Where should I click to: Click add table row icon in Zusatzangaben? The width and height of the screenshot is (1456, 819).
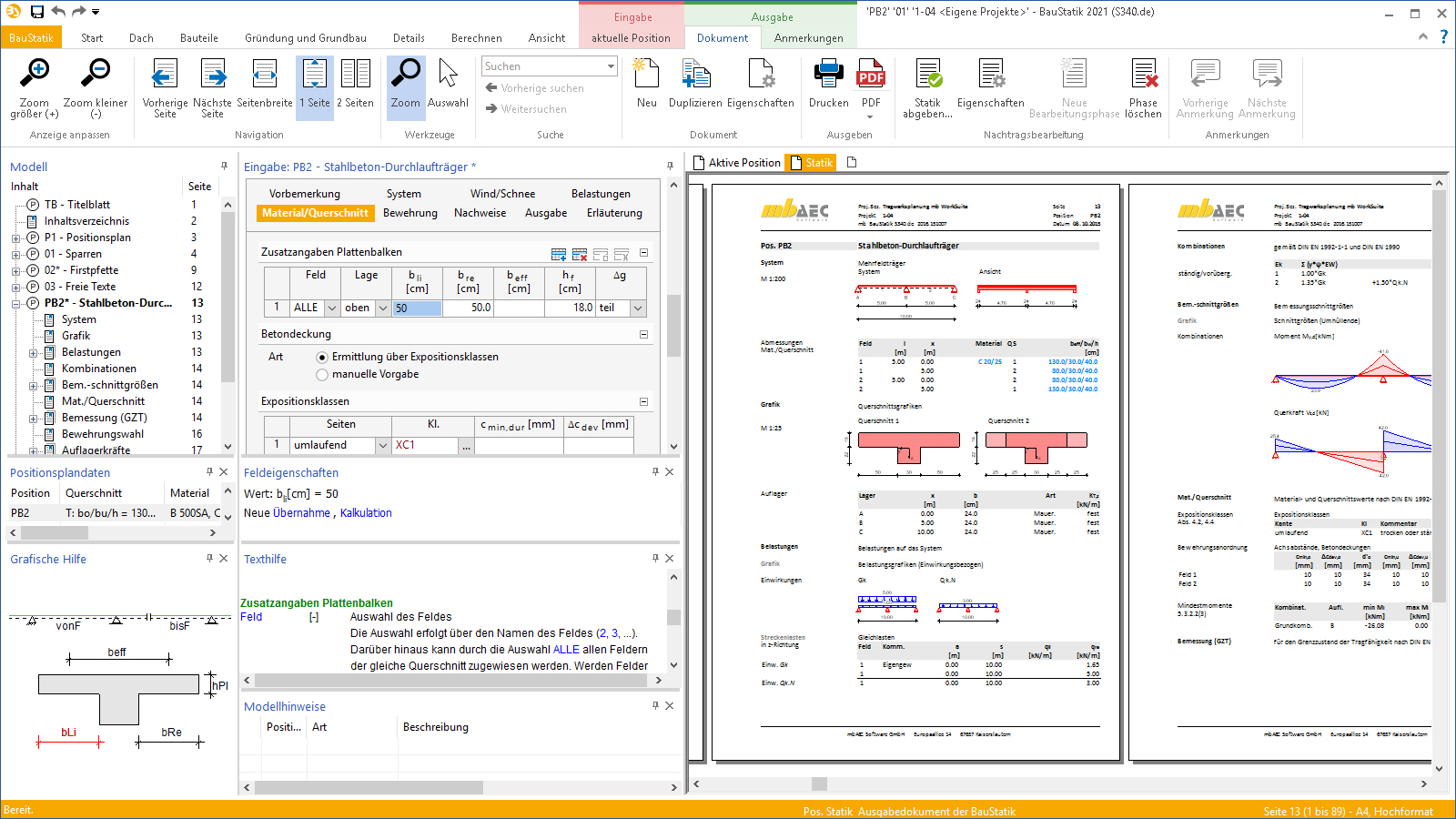coord(559,254)
